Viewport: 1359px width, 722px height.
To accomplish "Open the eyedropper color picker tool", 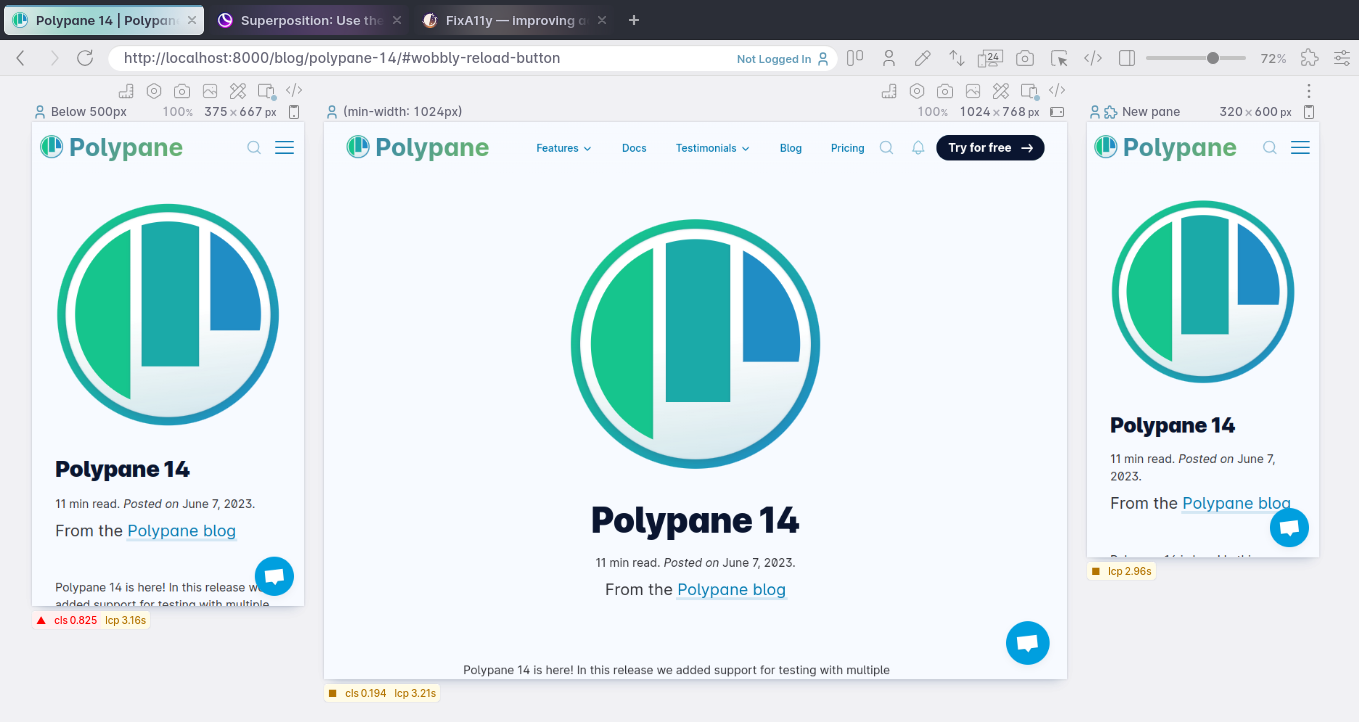I will 923,58.
